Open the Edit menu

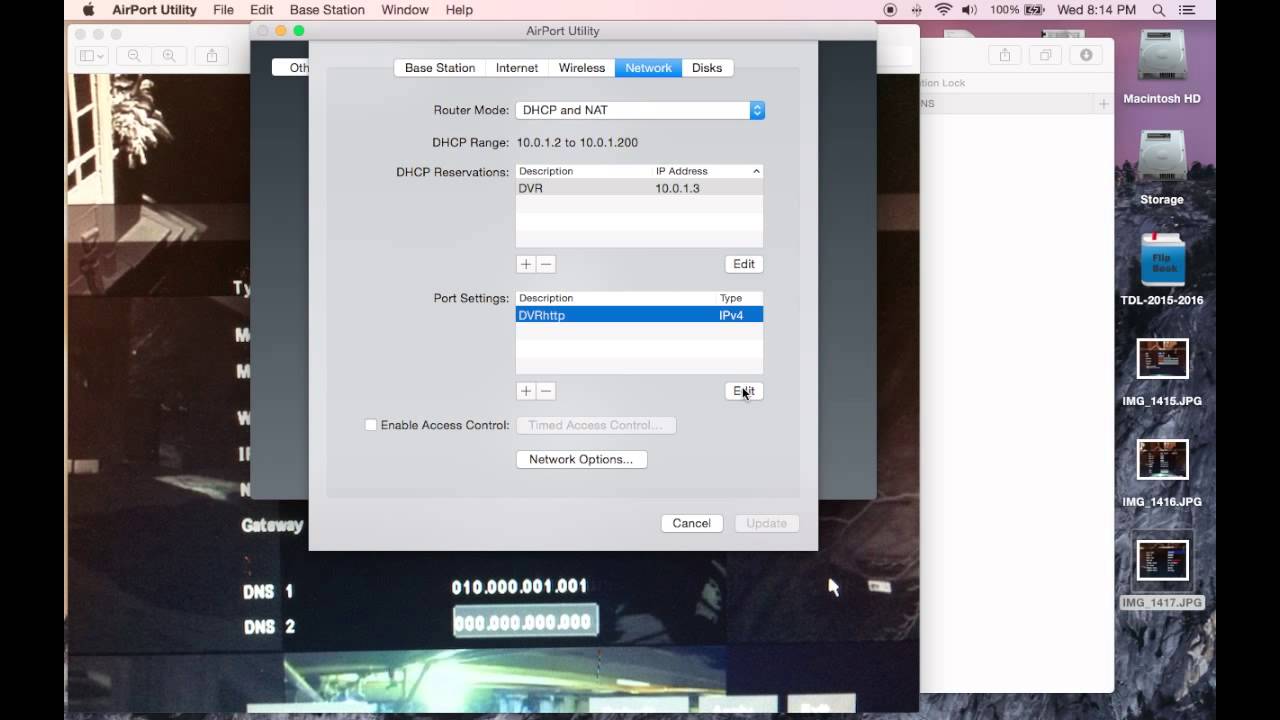click(262, 10)
